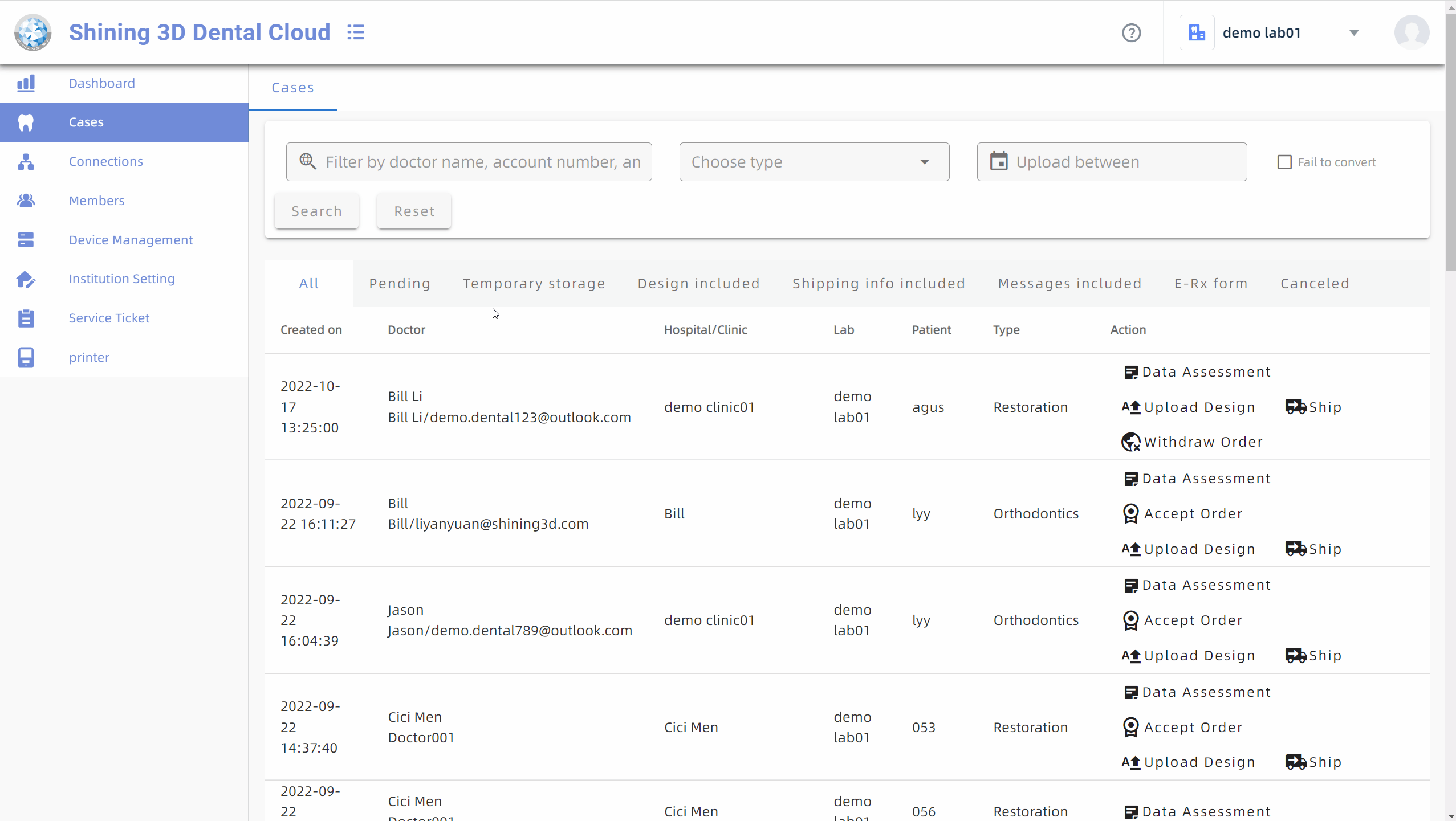Click the Dashboard bar chart icon

(26, 83)
